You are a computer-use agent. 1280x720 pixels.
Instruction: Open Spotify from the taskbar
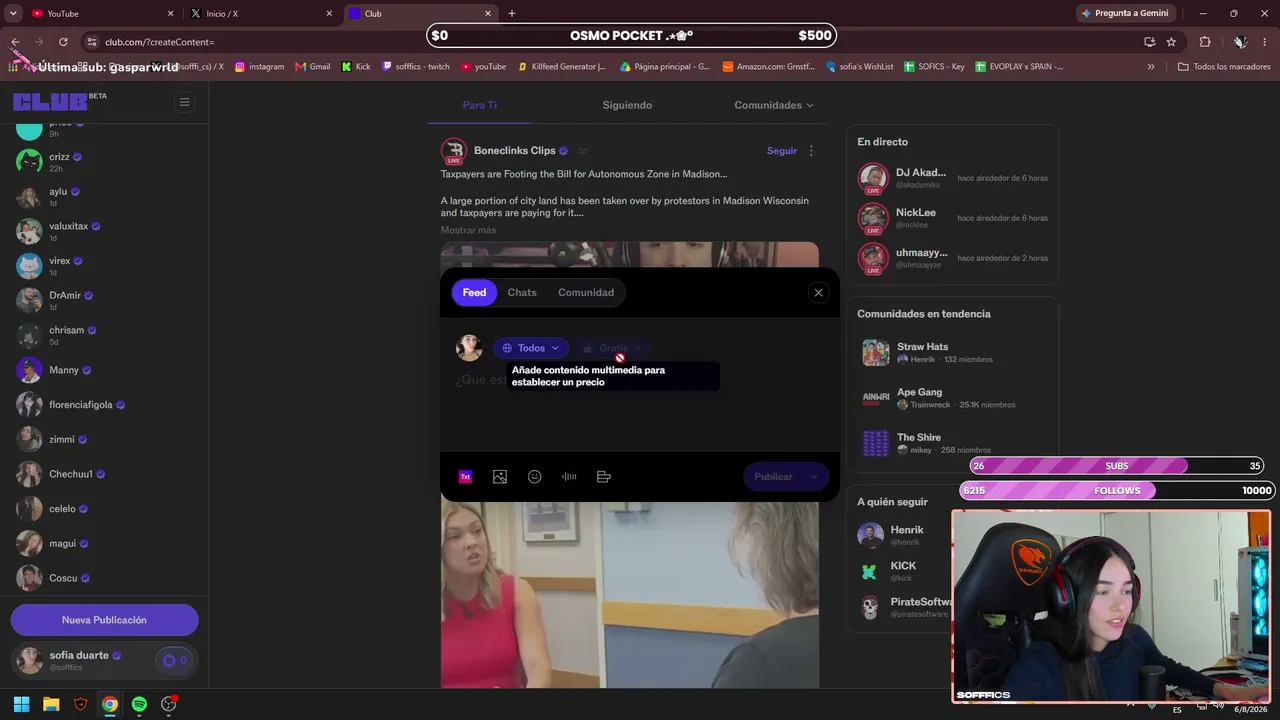pyautogui.click(x=139, y=704)
